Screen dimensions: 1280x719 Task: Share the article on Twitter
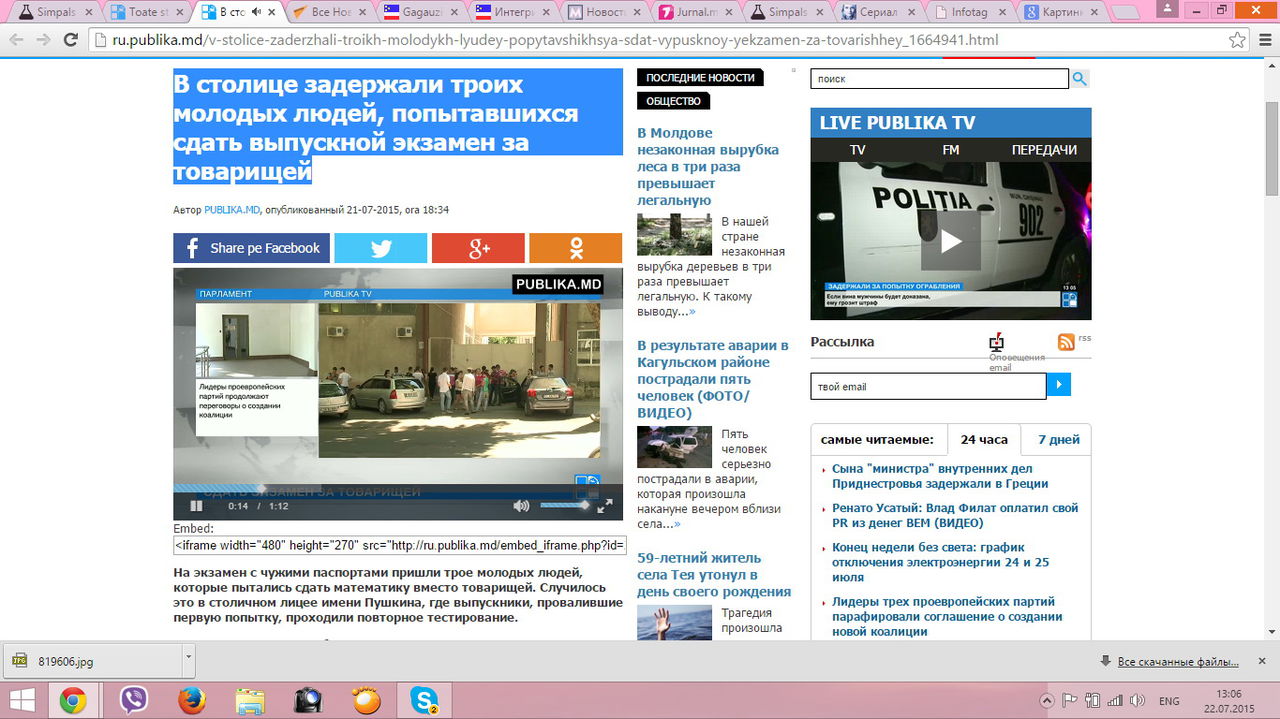pyautogui.click(x=380, y=248)
